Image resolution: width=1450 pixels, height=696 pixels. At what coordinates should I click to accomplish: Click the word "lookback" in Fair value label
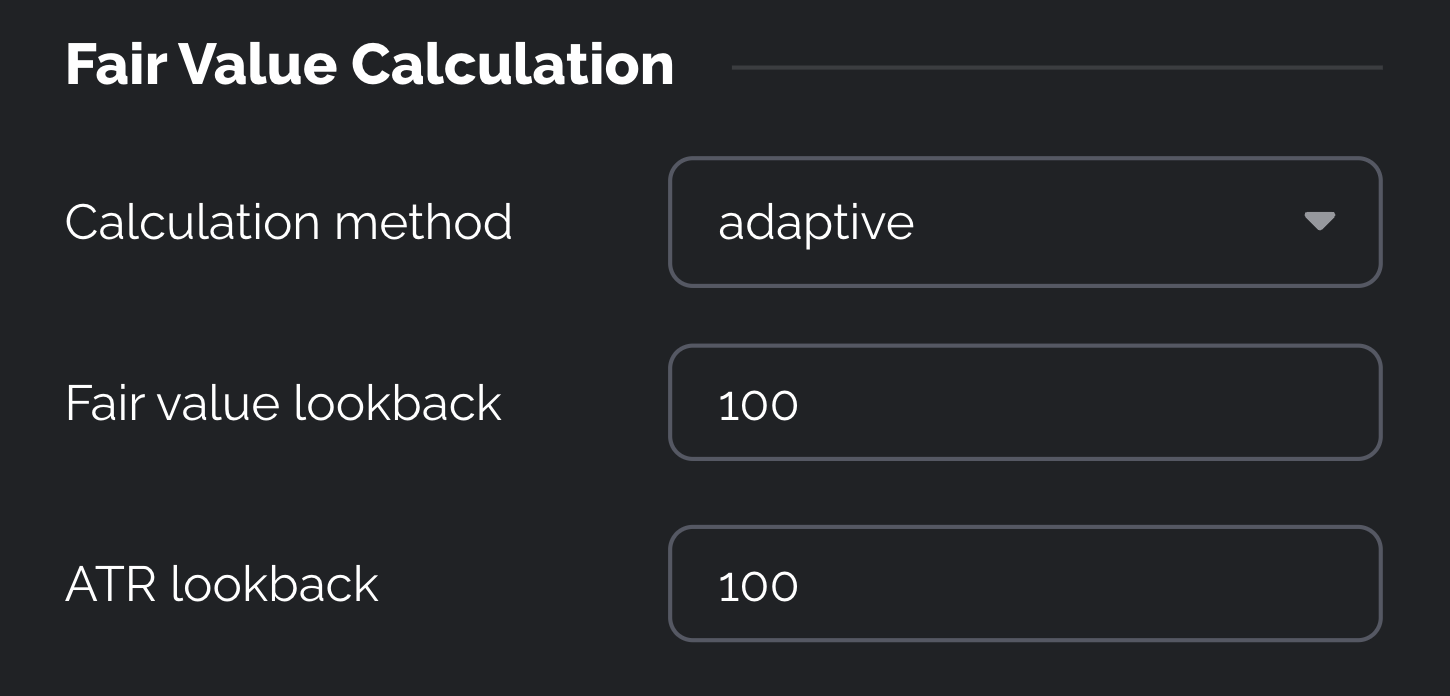[x=397, y=403]
